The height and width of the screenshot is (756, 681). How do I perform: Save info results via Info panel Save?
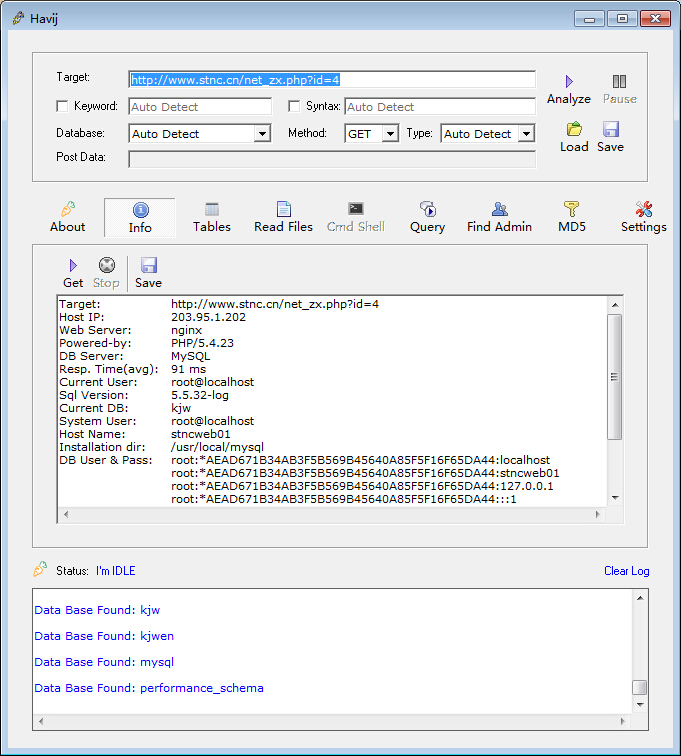click(x=148, y=273)
